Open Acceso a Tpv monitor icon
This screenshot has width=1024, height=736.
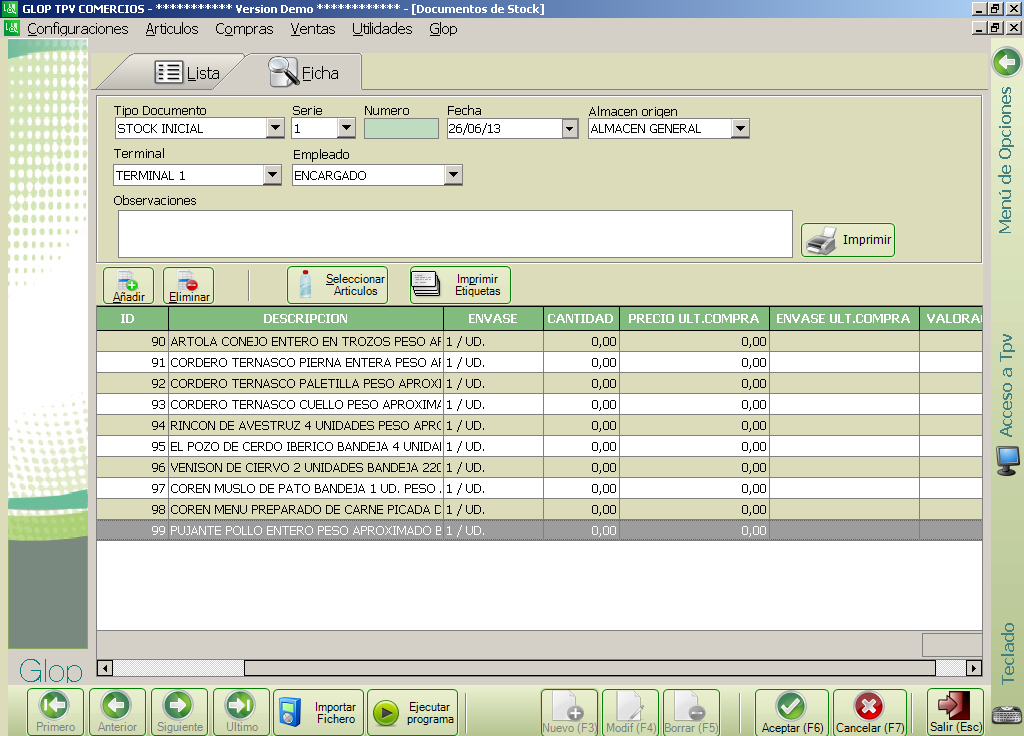pyautogui.click(x=1008, y=460)
